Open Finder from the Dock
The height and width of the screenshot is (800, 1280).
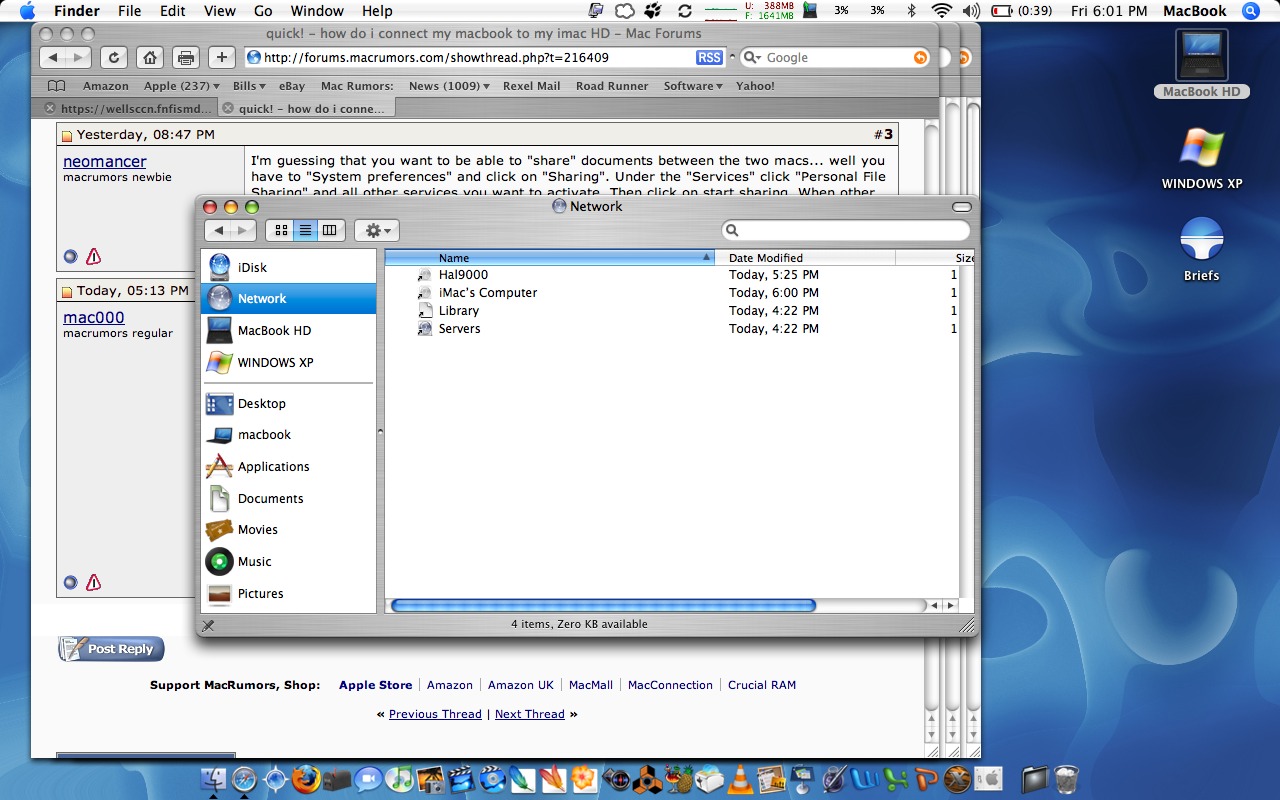click(213, 779)
